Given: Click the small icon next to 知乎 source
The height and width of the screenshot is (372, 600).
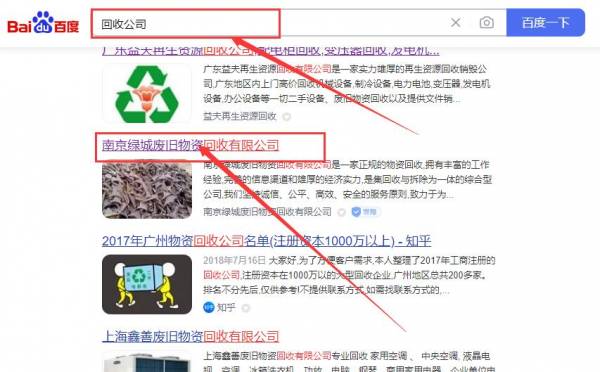Looking at the screenshot, I should pos(246,308).
